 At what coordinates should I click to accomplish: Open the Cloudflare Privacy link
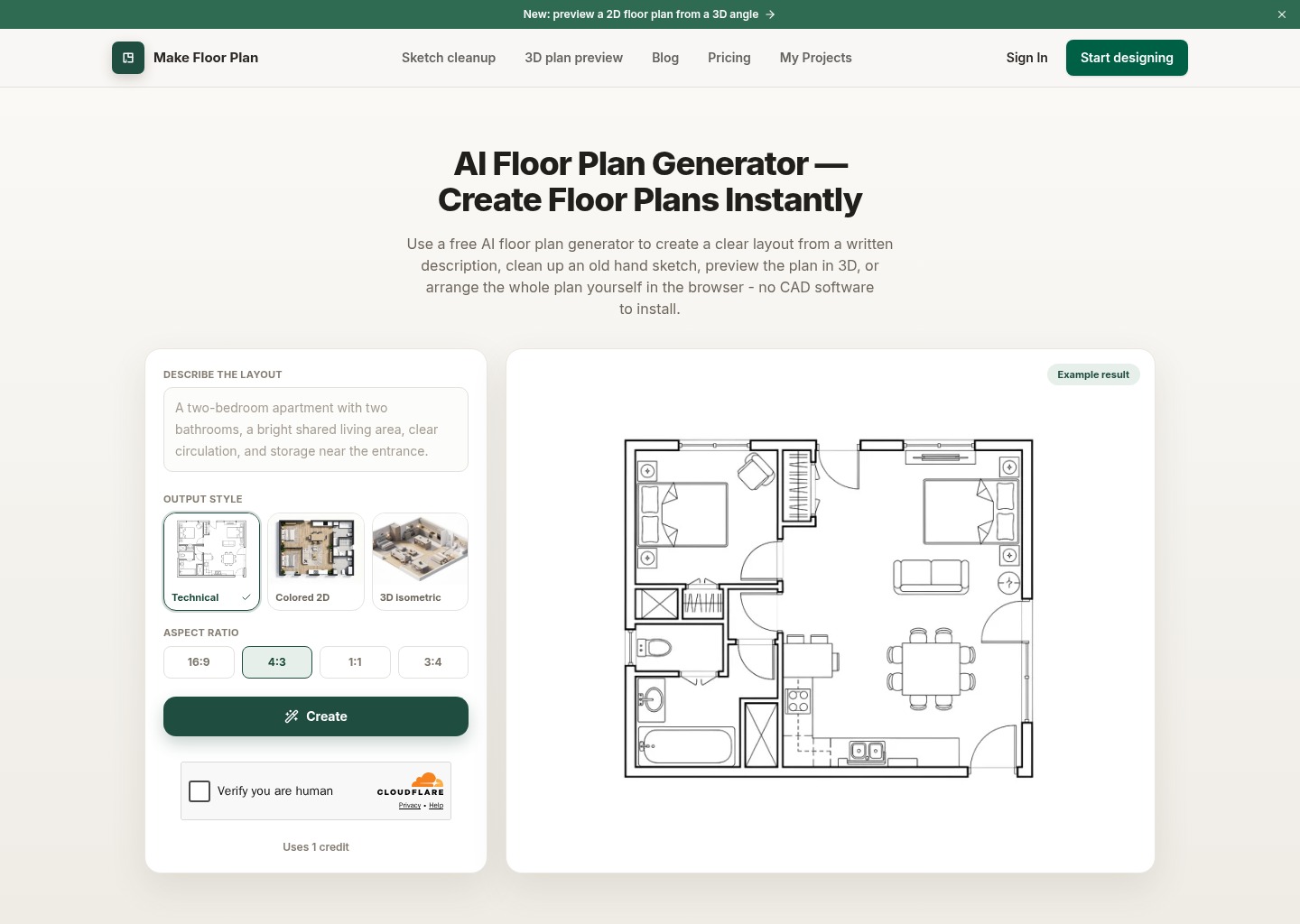pos(410,806)
